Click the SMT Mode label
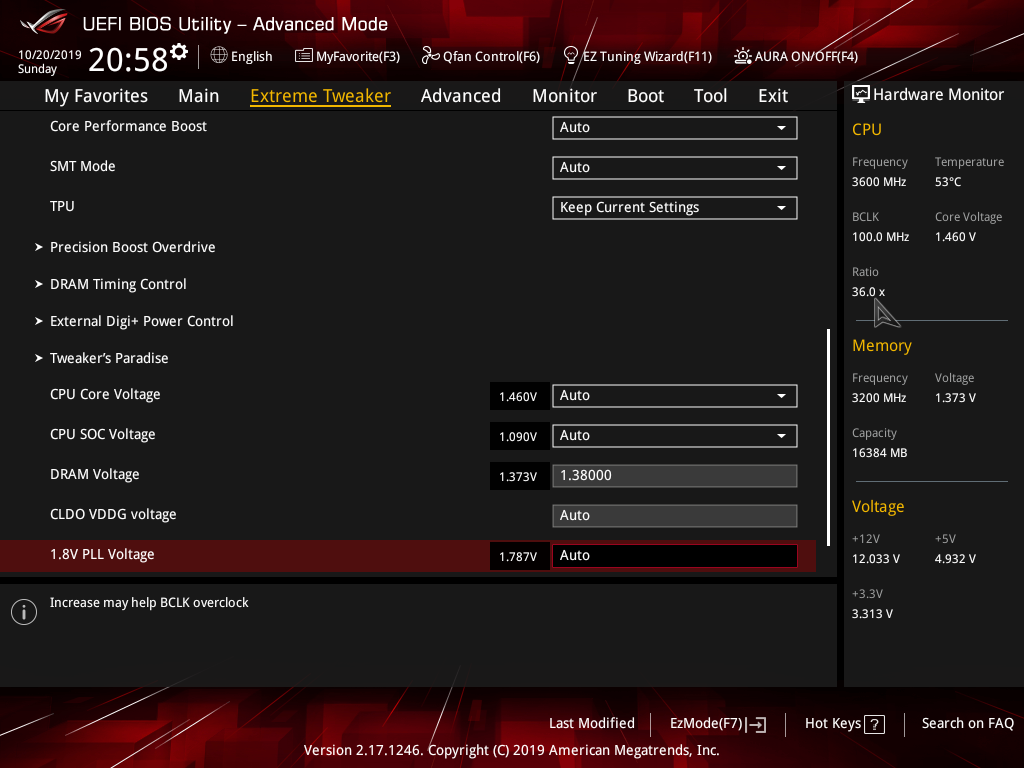The image size is (1024, 768). [x=82, y=166]
